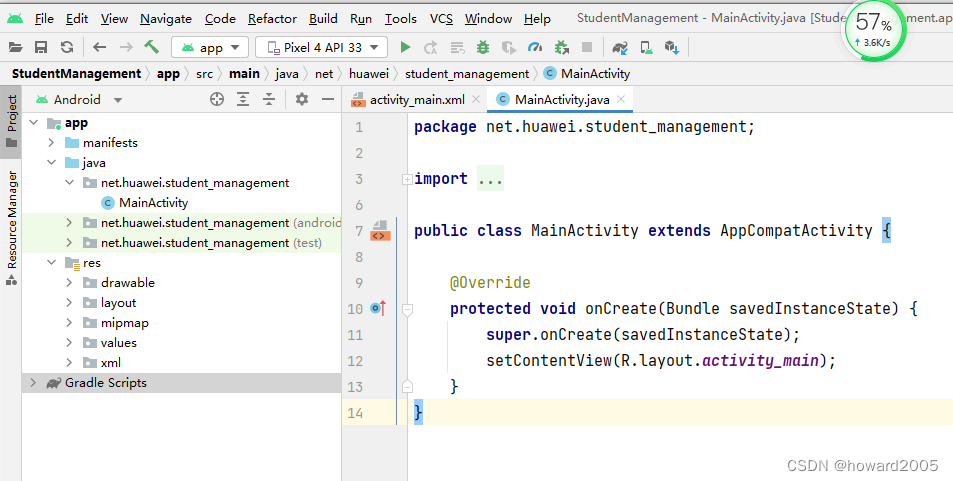Image resolution: width=953 pixels, height=481 pixels.
Task: Click the Back navigation arrow
Action: [100, 47]
